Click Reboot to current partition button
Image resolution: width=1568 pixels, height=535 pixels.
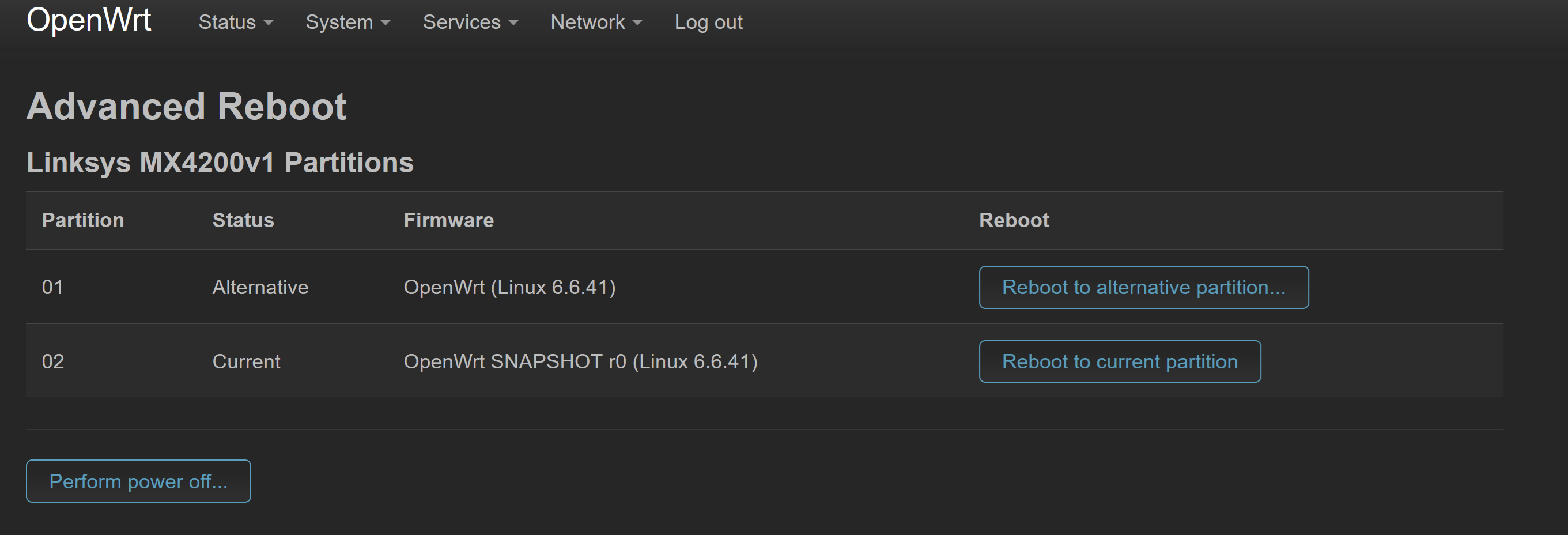(1120, 361)
